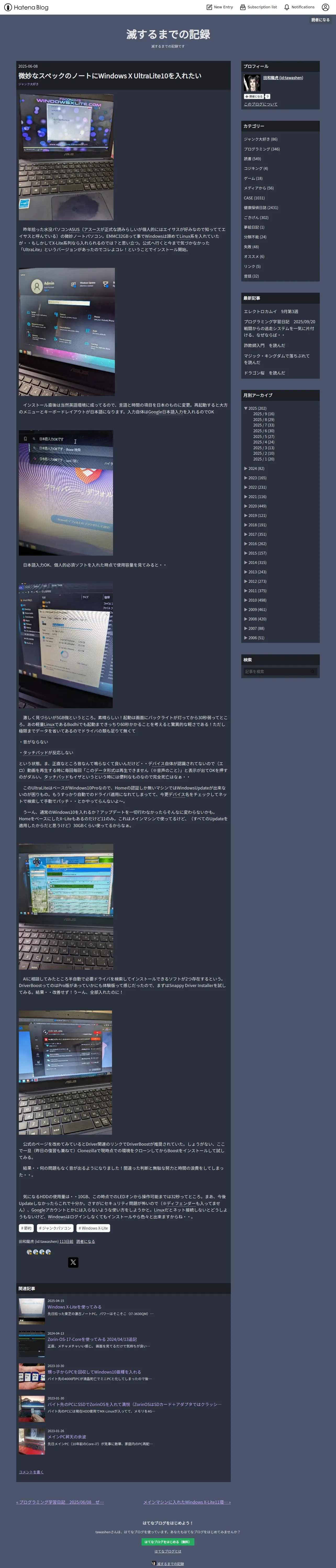This screenshot has width=336, height=1568.
Task: Open first article photo of ASUS laptop
Action: coord(66,157)
